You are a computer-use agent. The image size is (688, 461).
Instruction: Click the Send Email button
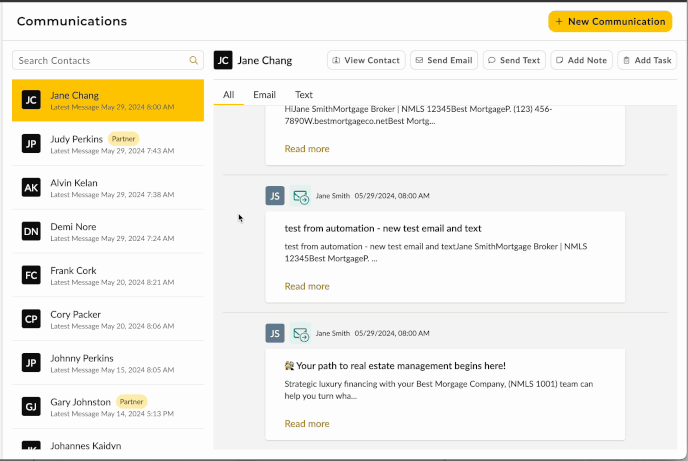(444, 60)
